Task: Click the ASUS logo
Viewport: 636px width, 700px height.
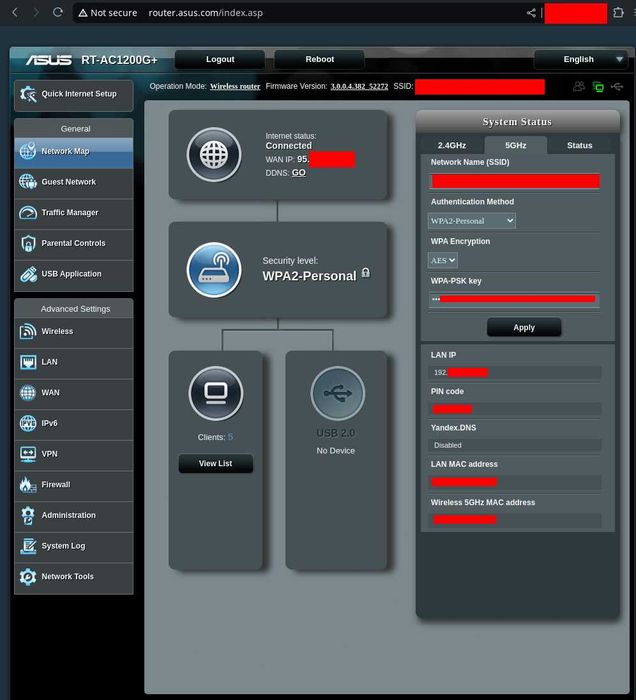Action: [x=48, y=60]
